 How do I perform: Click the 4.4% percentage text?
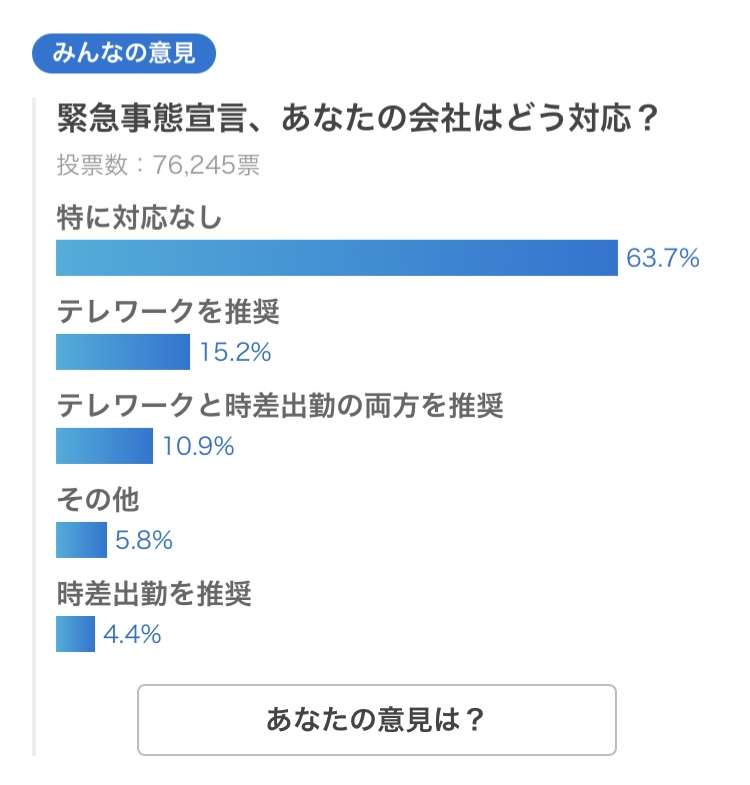(132, 634)
